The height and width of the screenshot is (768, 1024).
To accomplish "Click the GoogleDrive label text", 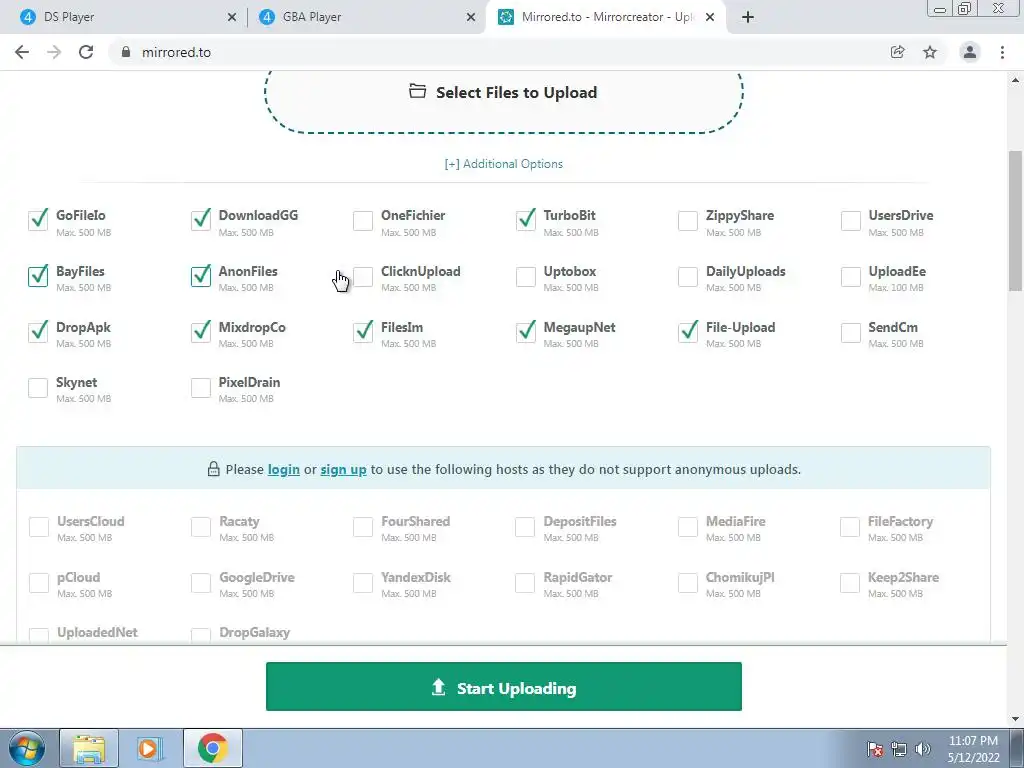I will click(257, 577).
